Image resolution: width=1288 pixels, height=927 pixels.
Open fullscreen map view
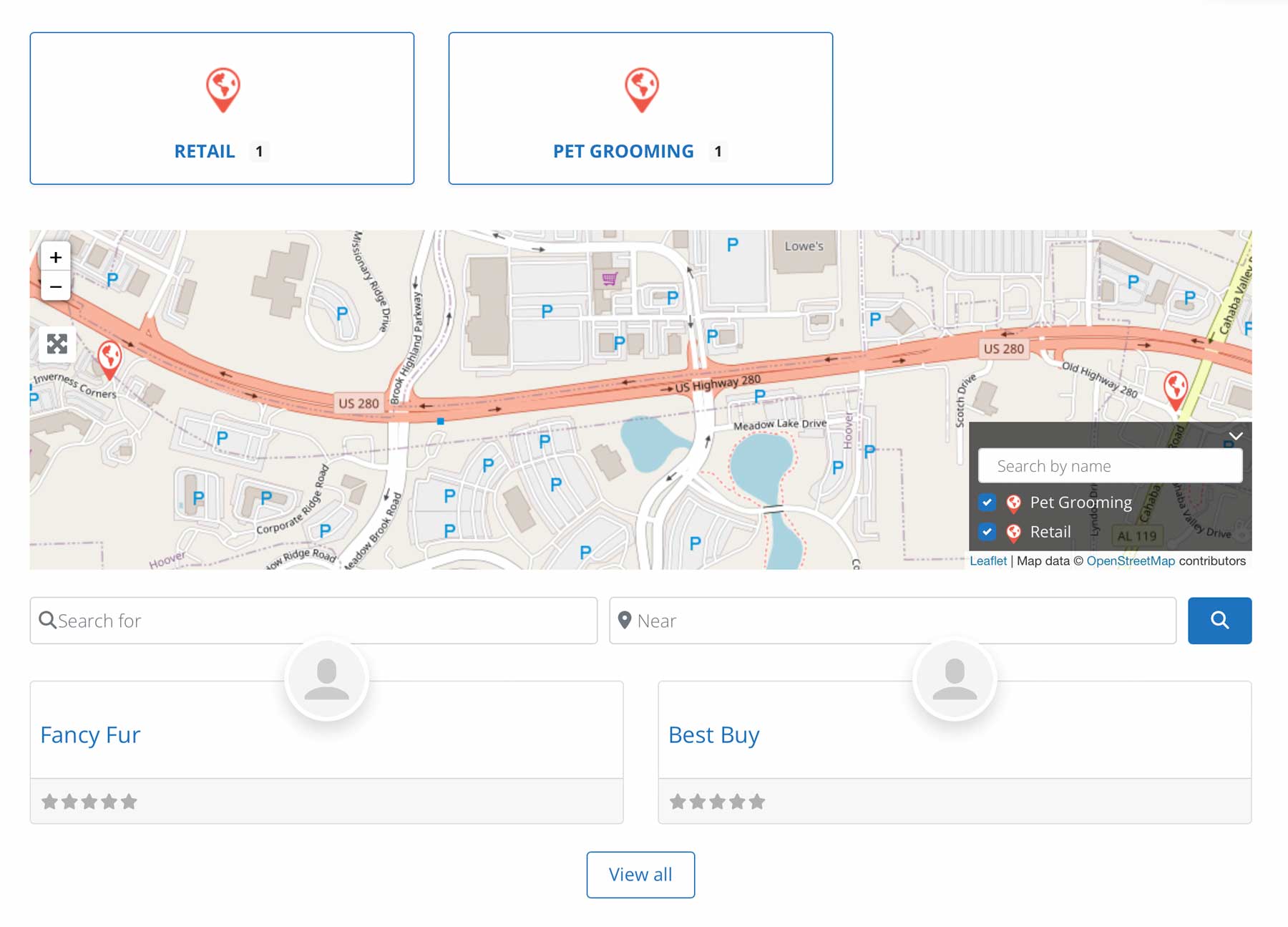(x=58, y=344)
